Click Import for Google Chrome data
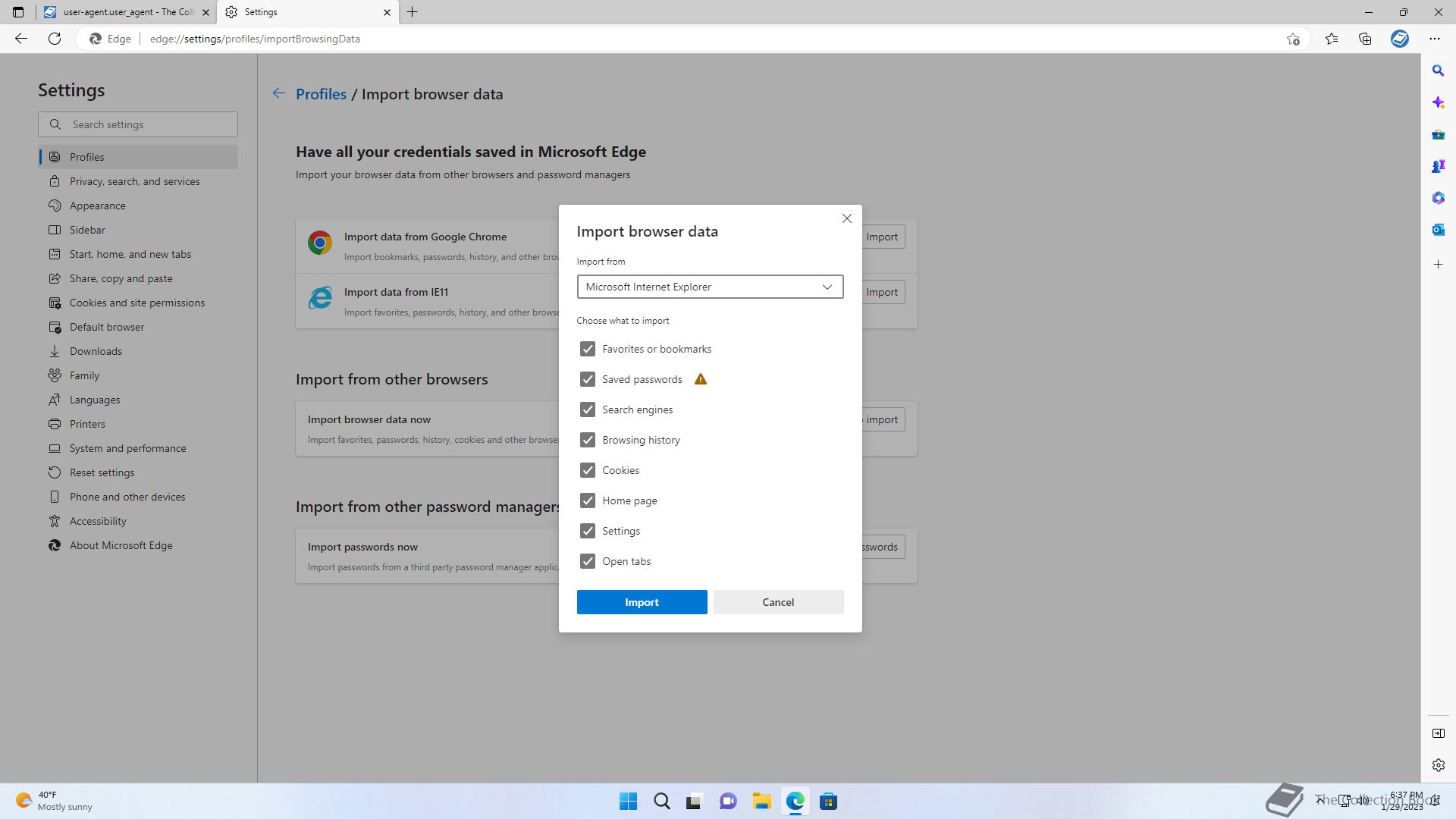1456x819 pixels. pyautogui.click(x=882, y=237)
